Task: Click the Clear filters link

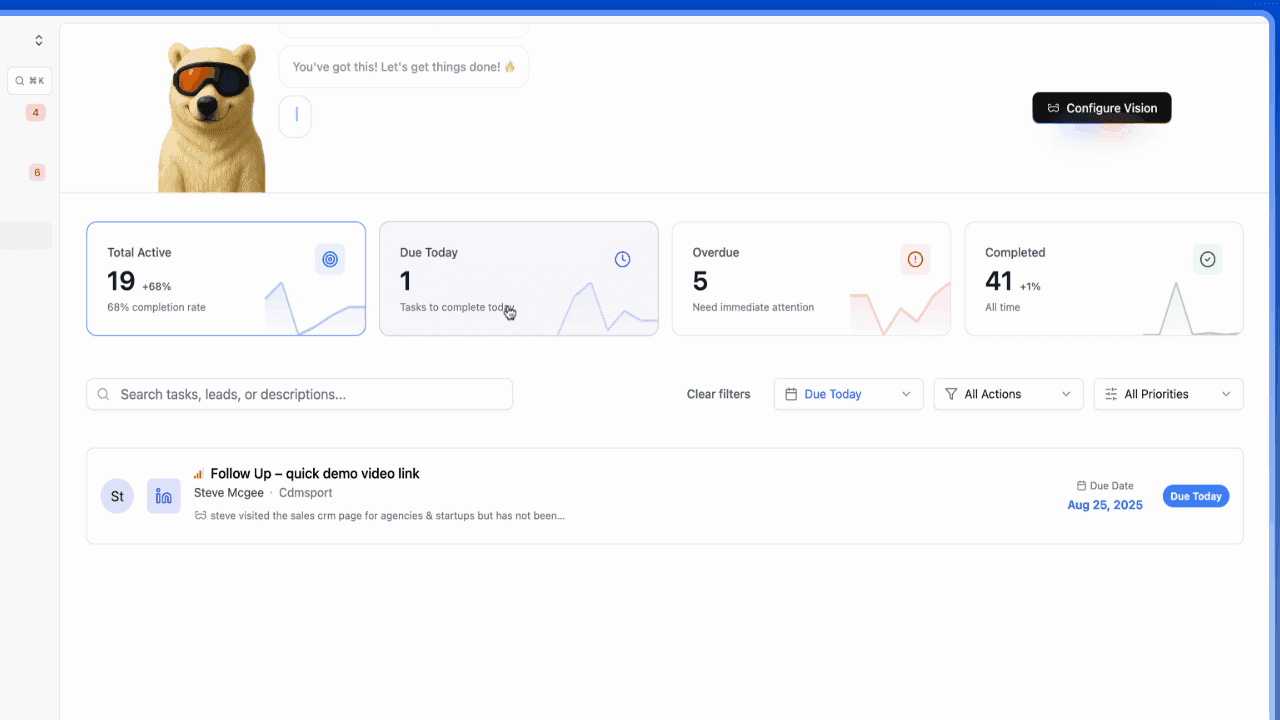Action: 718,394
